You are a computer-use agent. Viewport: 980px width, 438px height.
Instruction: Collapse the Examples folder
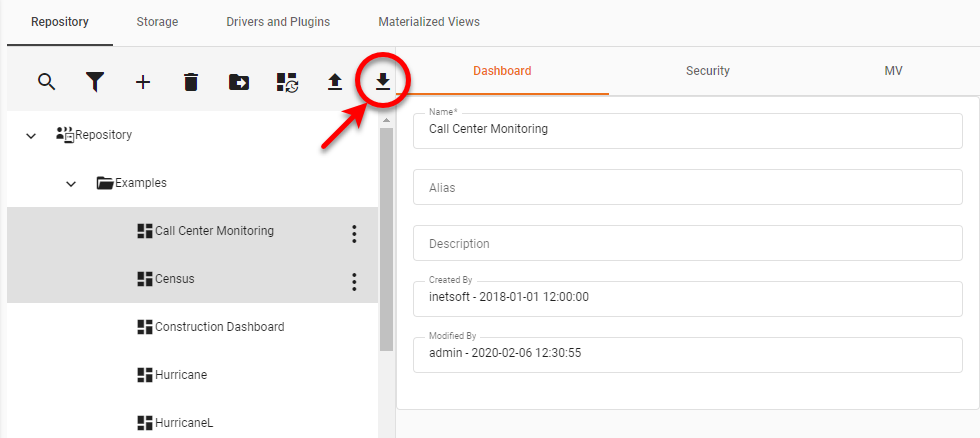coord(71,184)
